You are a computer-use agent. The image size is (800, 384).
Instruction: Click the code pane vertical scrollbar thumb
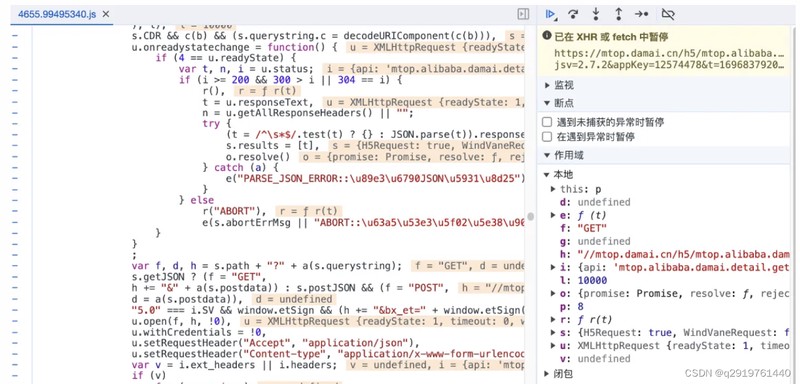coord(531,216)
